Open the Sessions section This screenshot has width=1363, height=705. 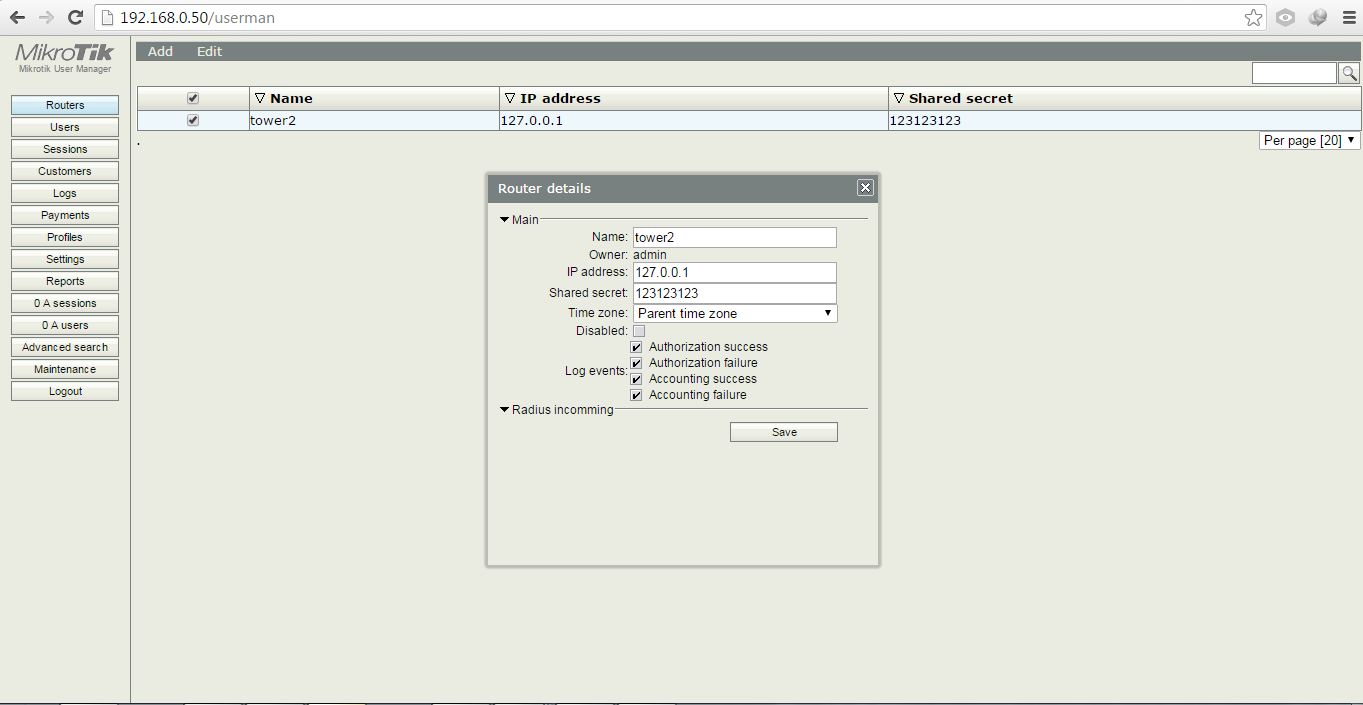[x=65, y=149]
